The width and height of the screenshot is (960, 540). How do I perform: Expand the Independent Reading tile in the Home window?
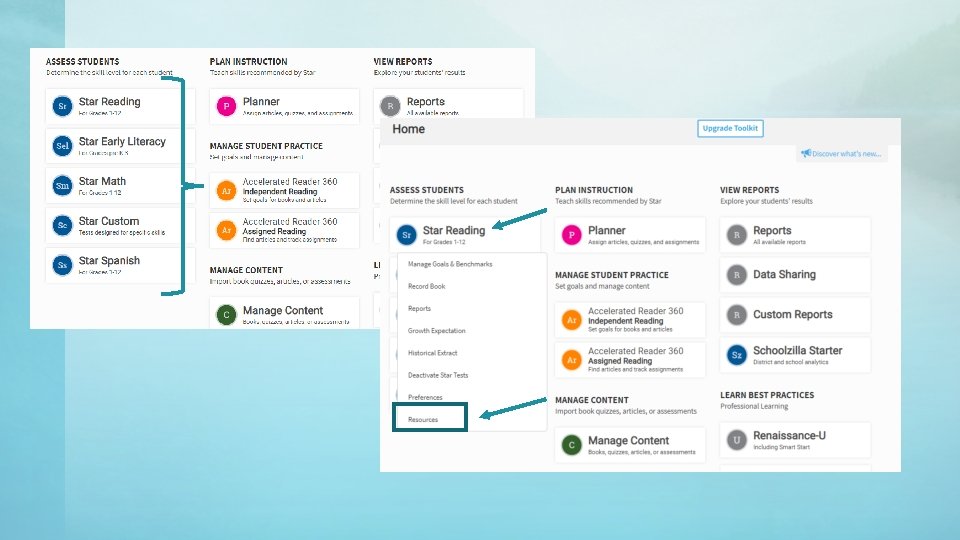click(x=630, y=320)
